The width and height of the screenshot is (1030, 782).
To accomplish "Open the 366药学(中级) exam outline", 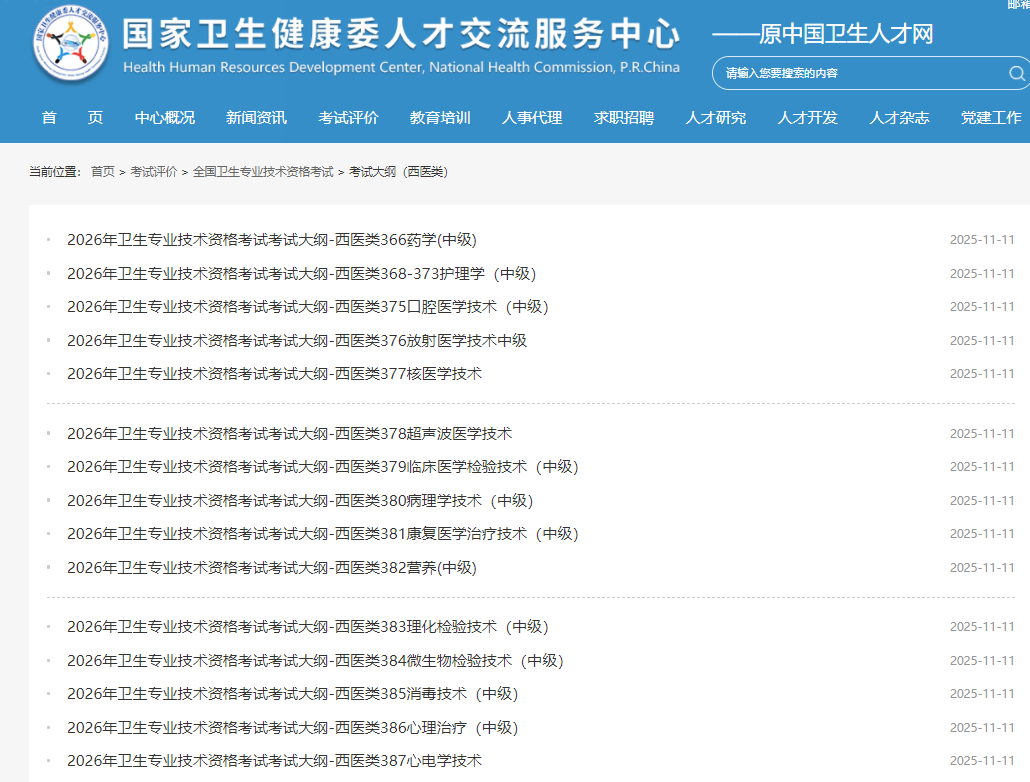I will [x=271, y=240].
